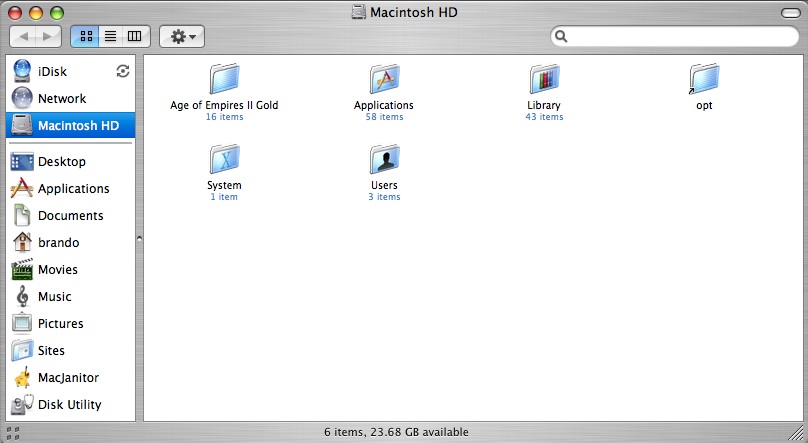Click the window resize grip corner
Viewport: 808px width, 443px height.
click(x=796, y=432)
